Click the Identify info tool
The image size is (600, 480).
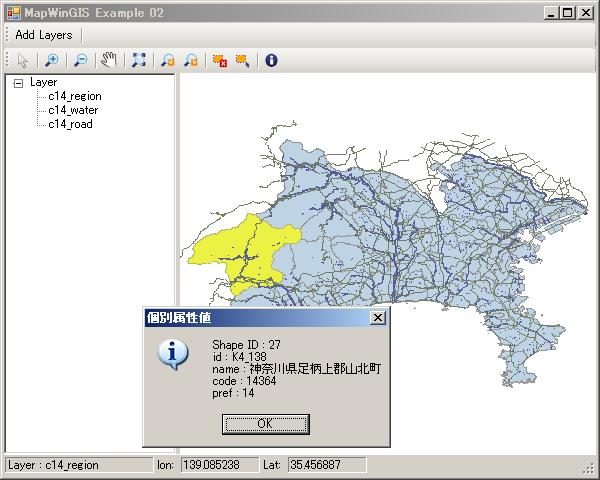(271, 60)
